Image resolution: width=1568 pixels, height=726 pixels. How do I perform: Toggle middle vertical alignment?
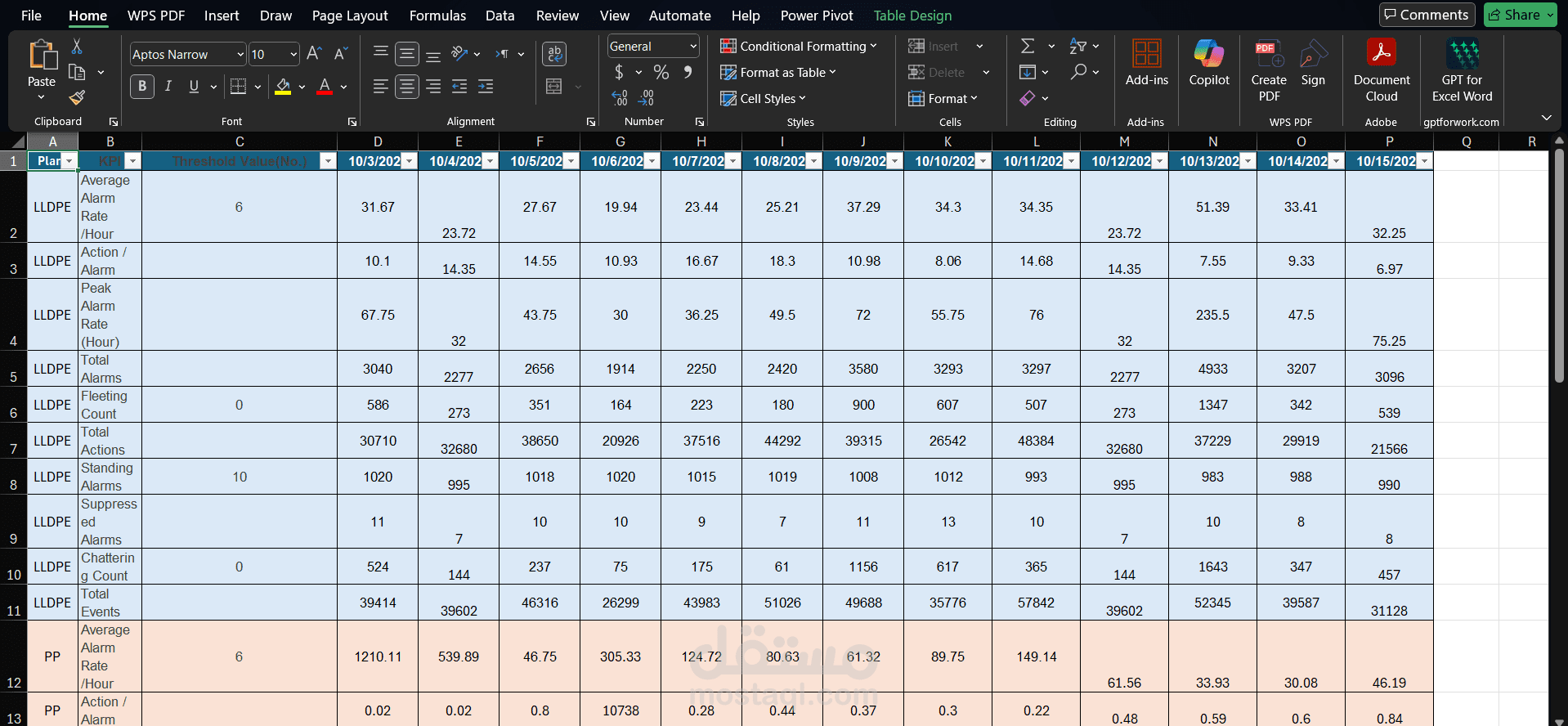tap(407, 54)
